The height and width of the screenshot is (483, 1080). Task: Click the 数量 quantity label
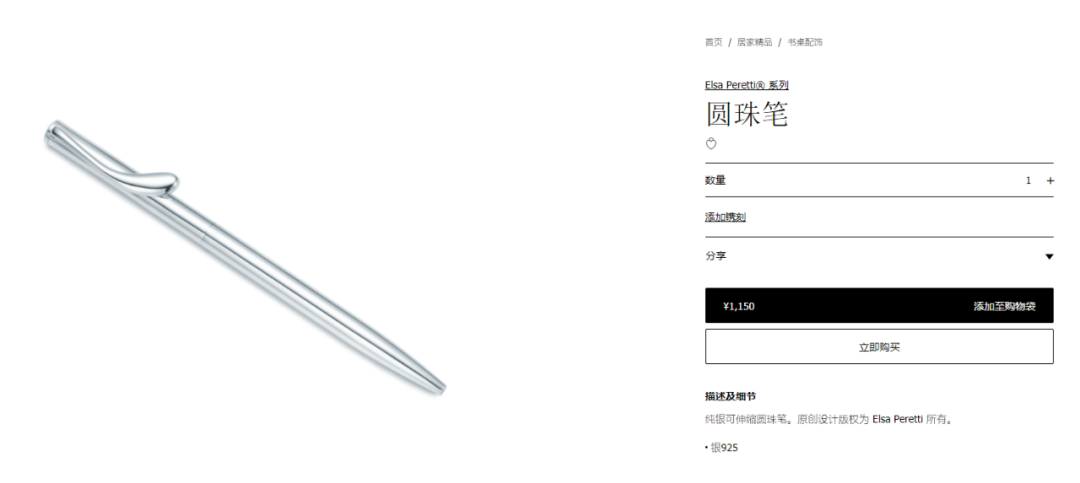pos(715,181)
